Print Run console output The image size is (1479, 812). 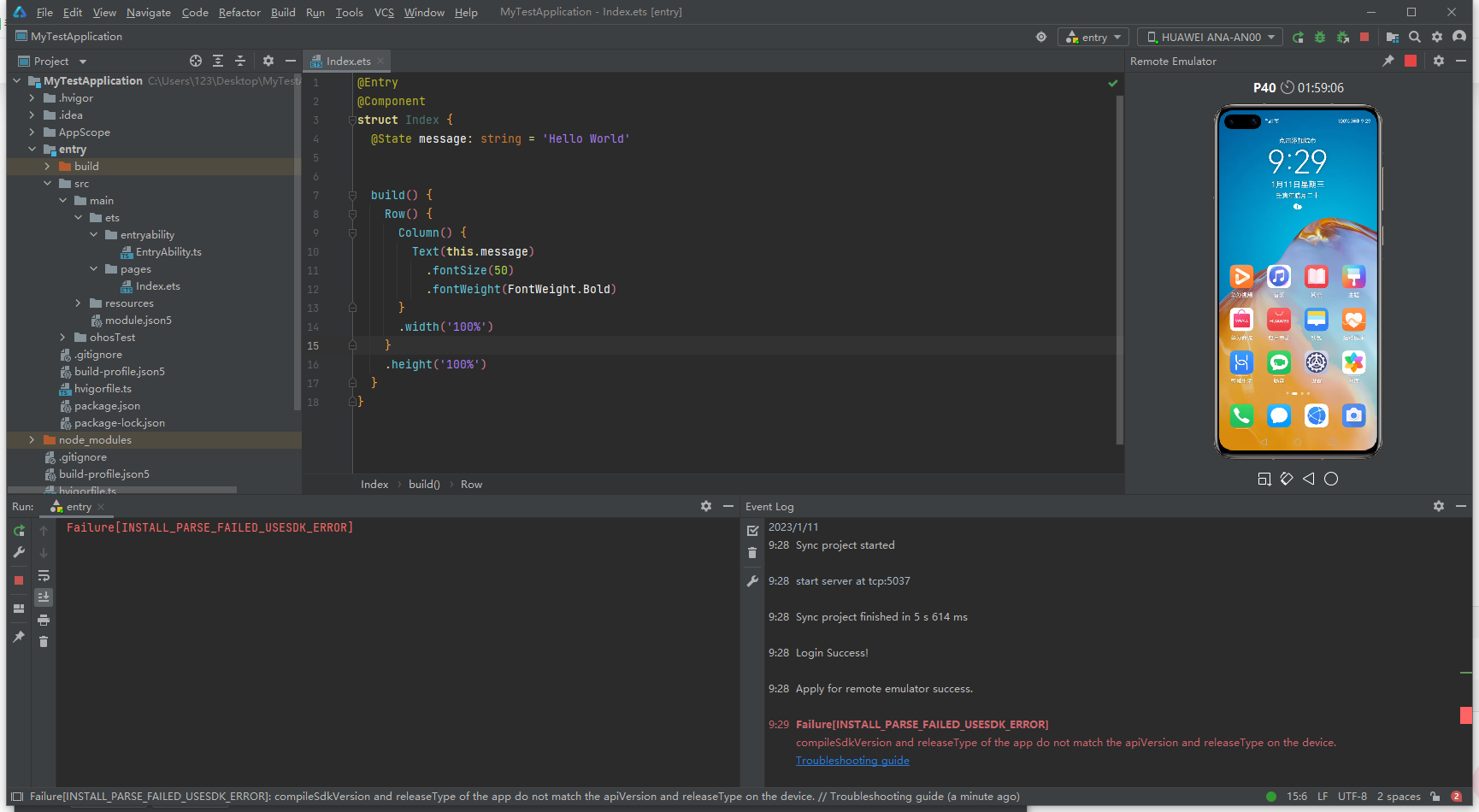44,620
